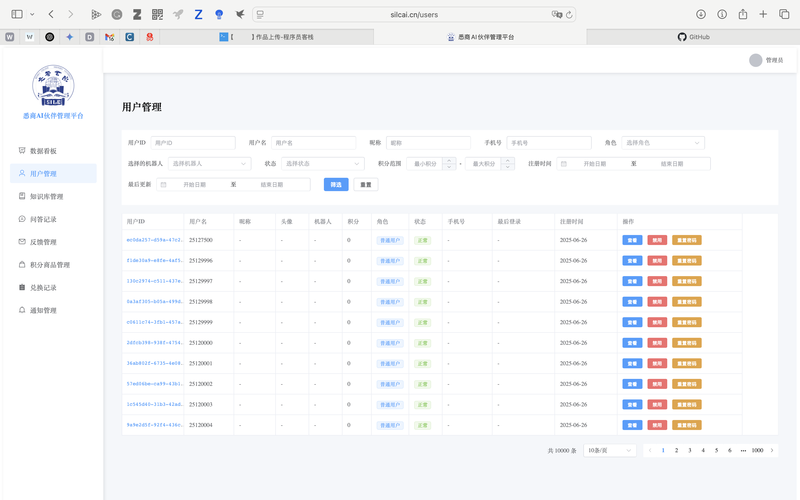Open the user ID link of user 25129998
This screenshot has height=500, width=800.
coord(154,302)
